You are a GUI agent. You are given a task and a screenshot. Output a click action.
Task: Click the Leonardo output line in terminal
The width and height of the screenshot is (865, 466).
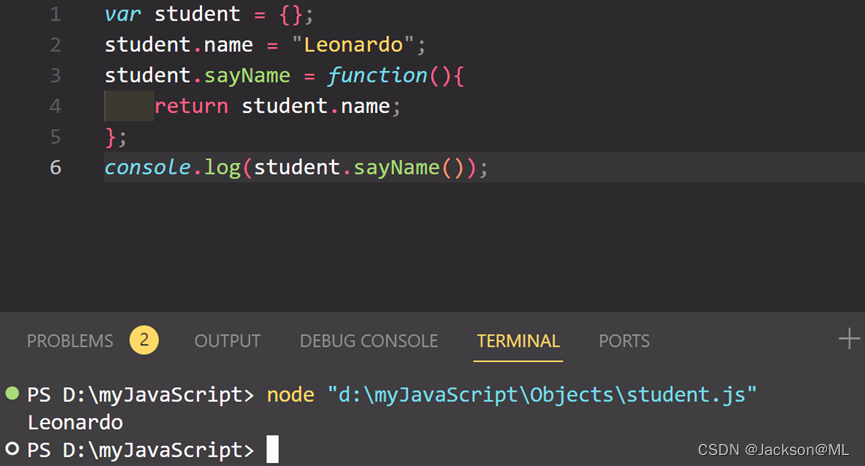tap(75, 422)
